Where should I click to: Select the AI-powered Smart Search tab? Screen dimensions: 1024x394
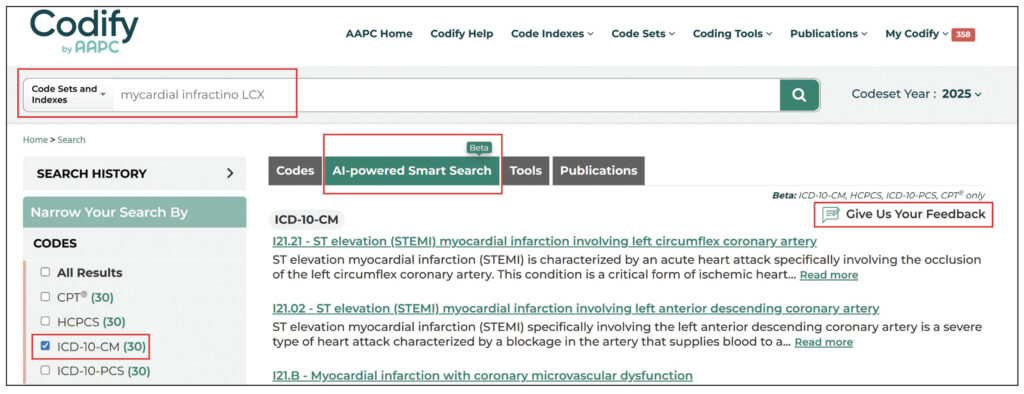click(x=411, y=171)
